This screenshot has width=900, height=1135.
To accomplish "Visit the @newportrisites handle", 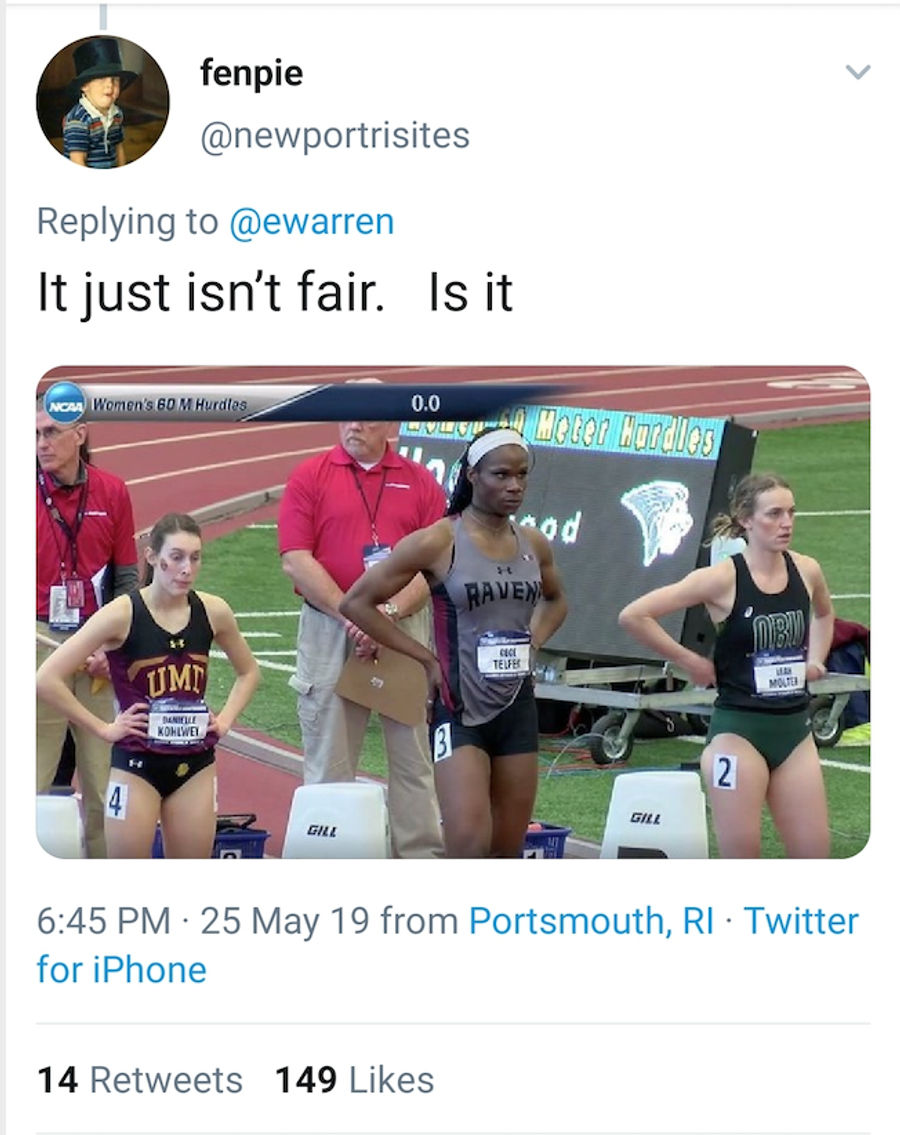I will coord(335,135).
